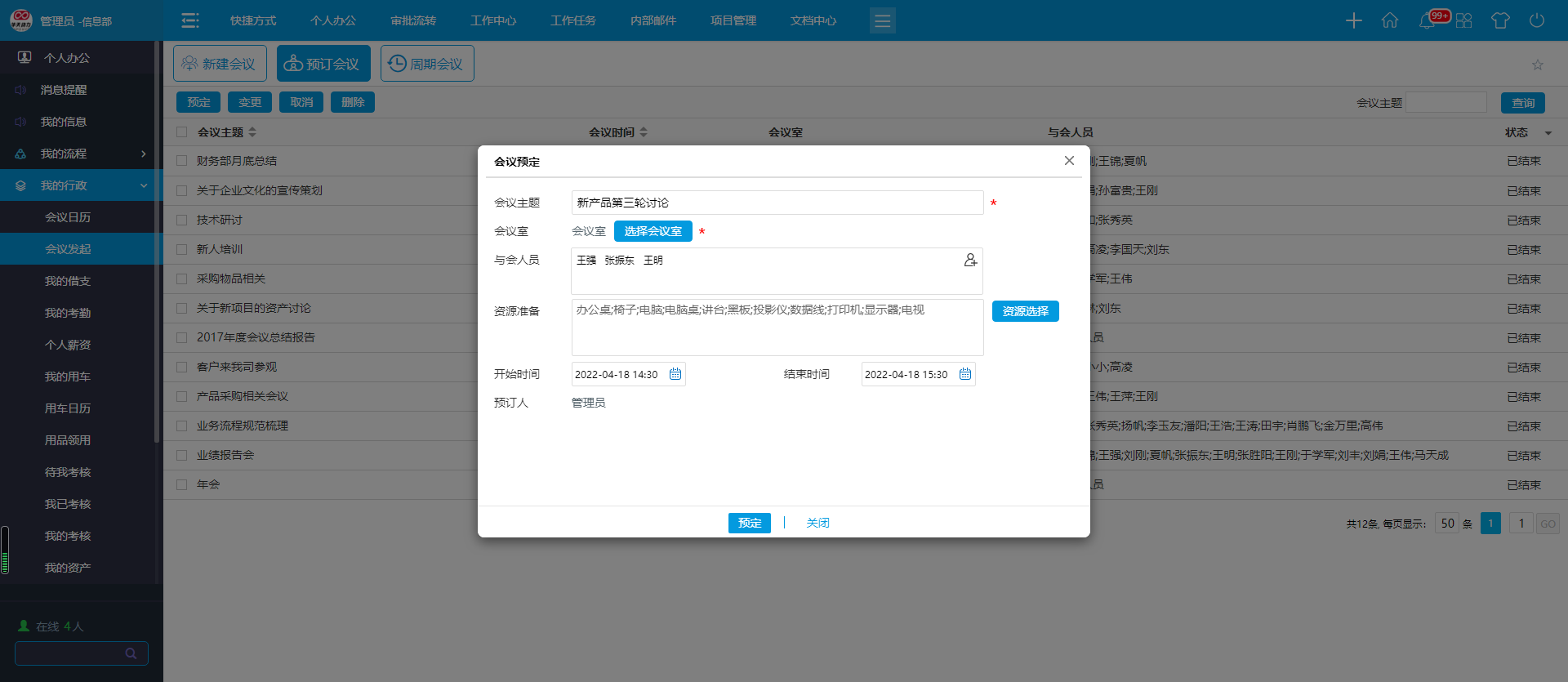Open the 工作中心 top menu
Image resolution: width=1568 pixels, height=682 pixels.
[x=493, y=20]
